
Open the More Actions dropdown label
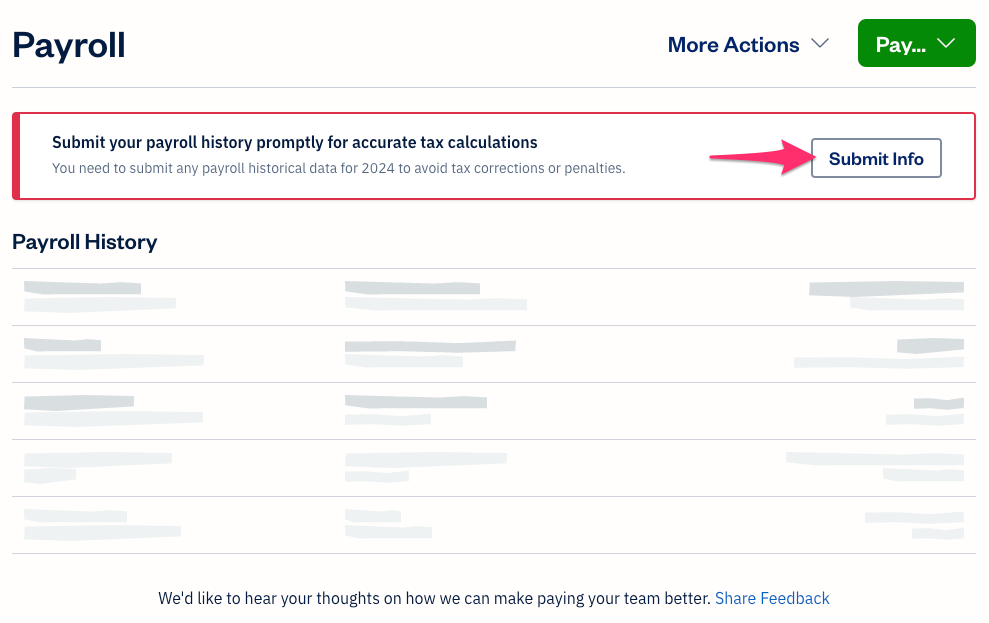(733, 45)
